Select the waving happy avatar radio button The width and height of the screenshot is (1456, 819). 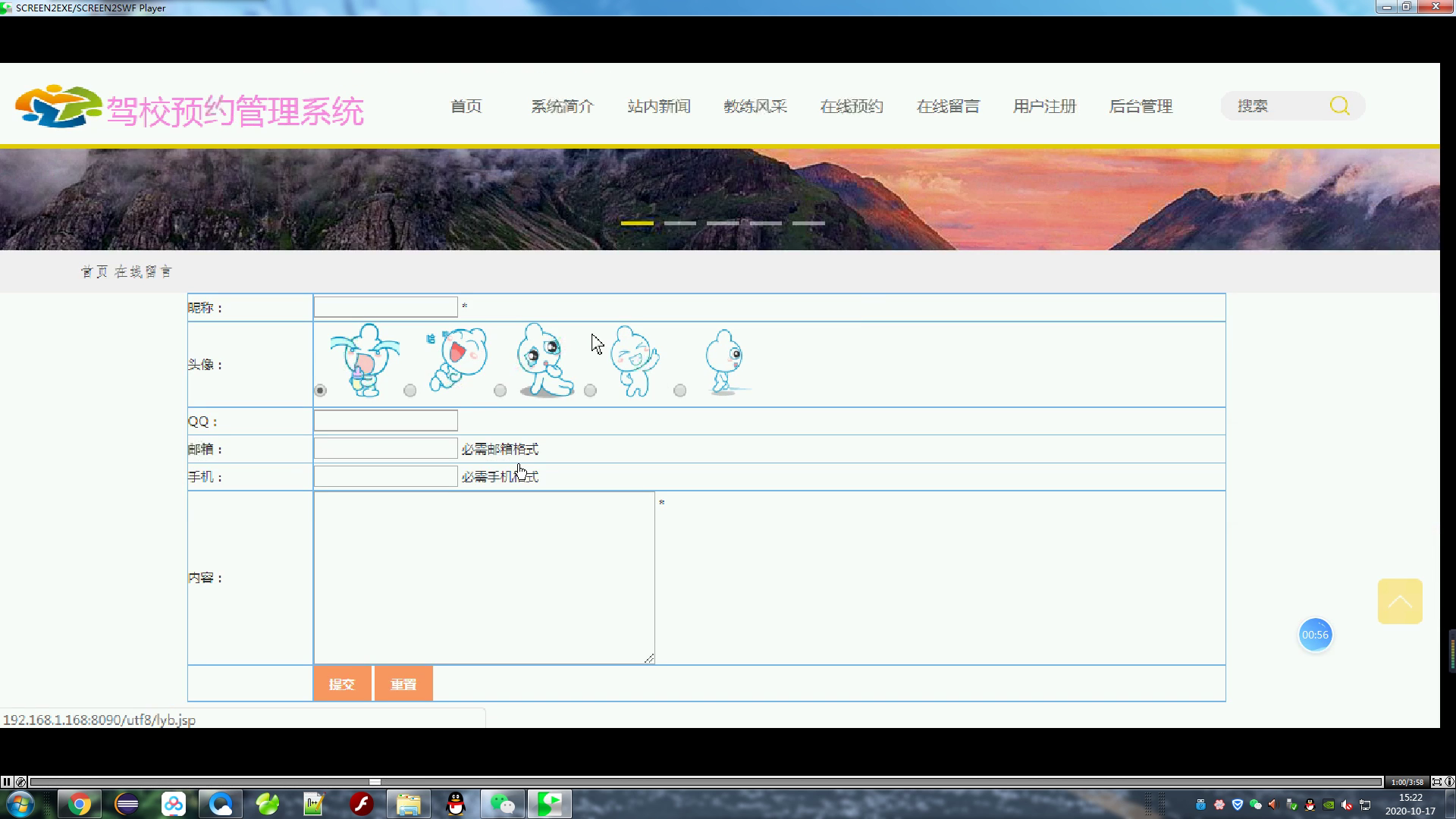(590, 391)
